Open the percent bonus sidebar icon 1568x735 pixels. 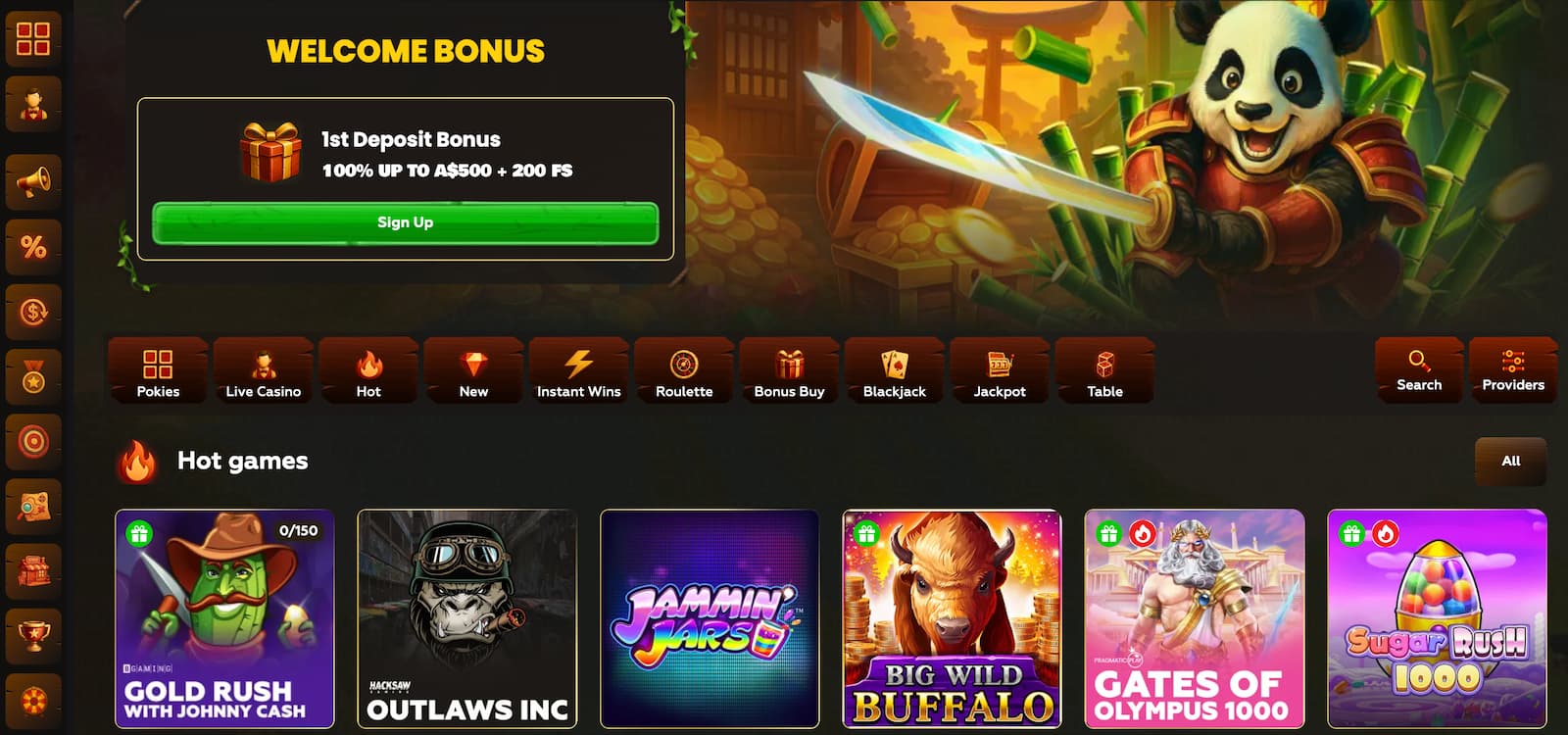point(33,247)
